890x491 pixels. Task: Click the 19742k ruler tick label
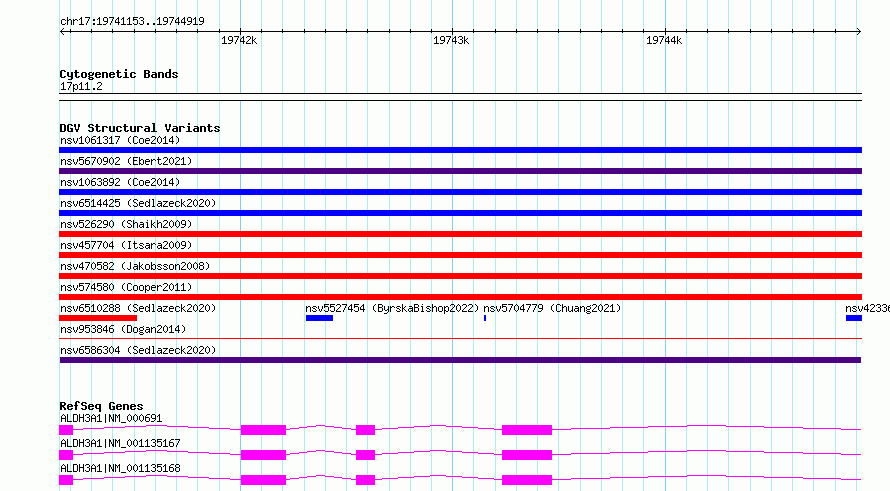(239, 40)
